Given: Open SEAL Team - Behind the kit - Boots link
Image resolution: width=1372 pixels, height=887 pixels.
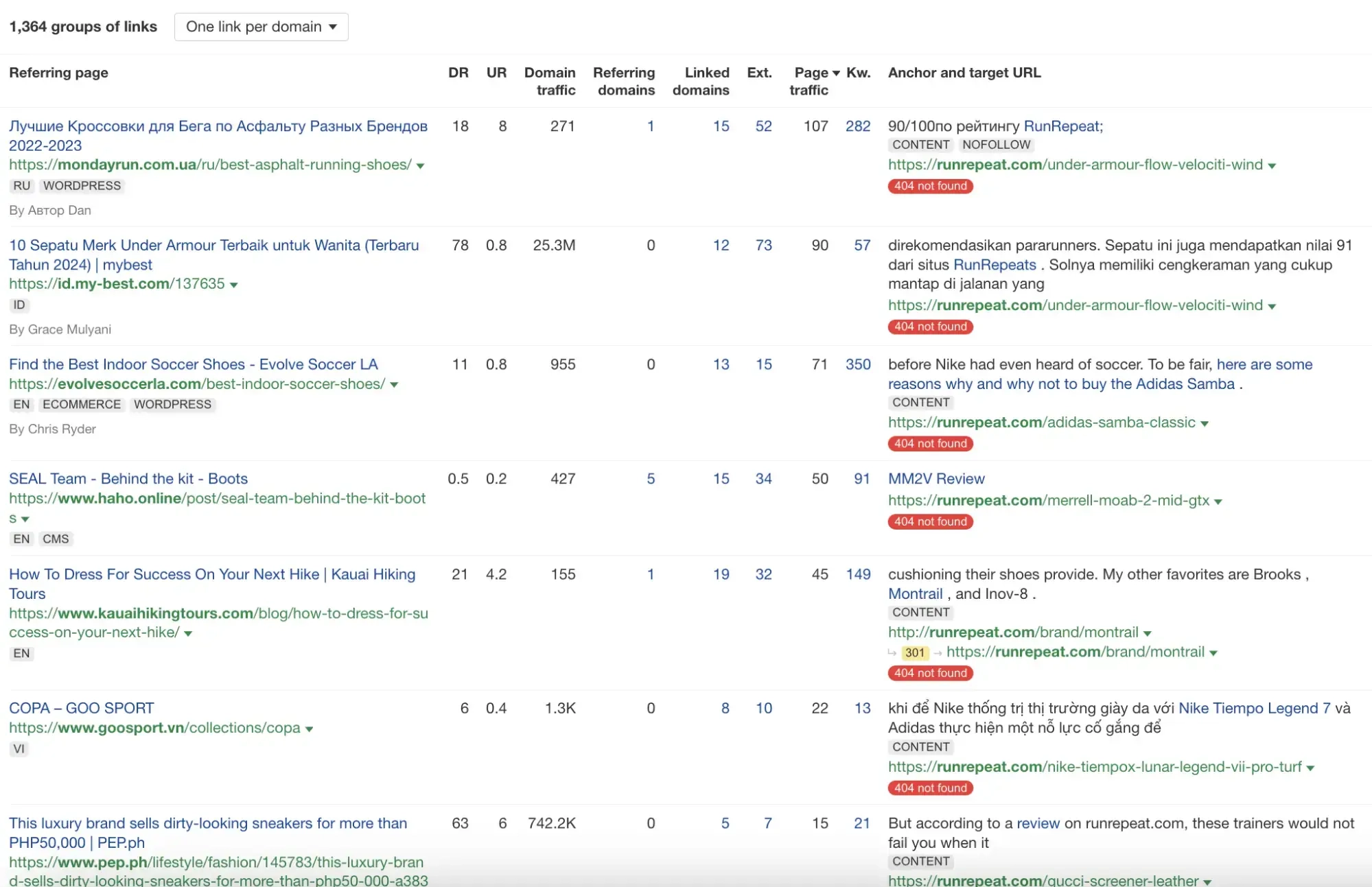Looking at the screenshot, I should pyautogui.click(x=128, y=479).
